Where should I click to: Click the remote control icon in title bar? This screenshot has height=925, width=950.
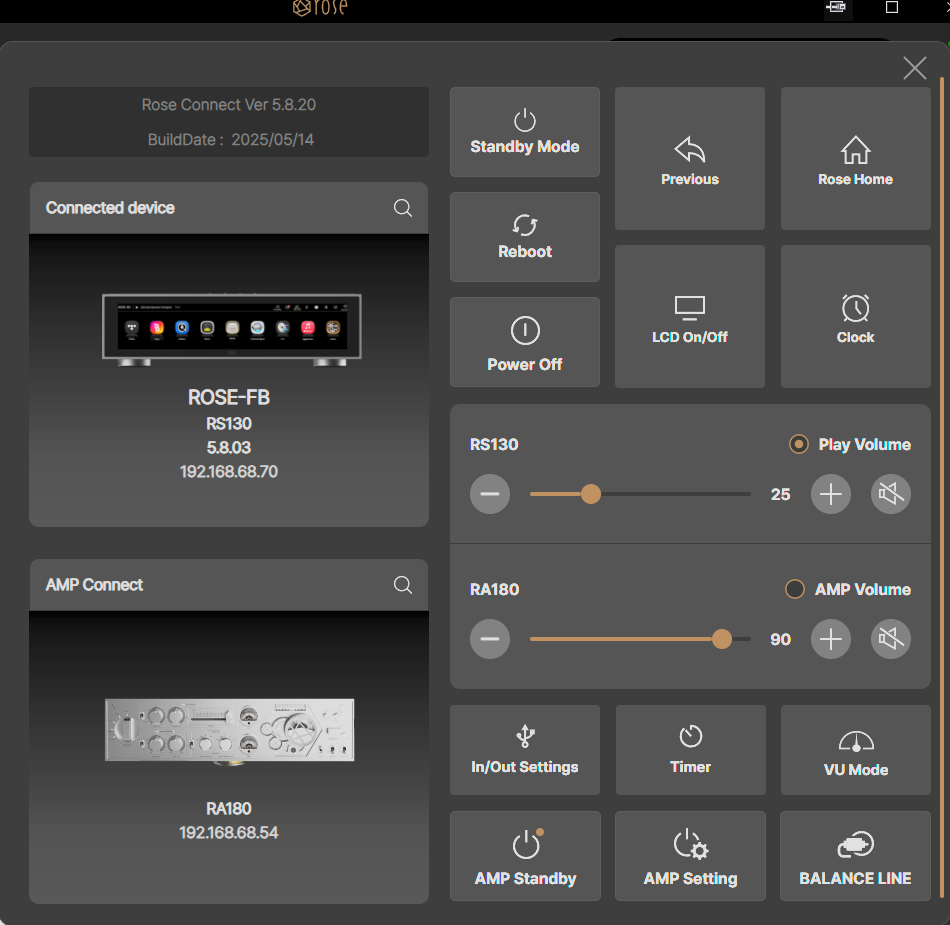coord(836,7)
